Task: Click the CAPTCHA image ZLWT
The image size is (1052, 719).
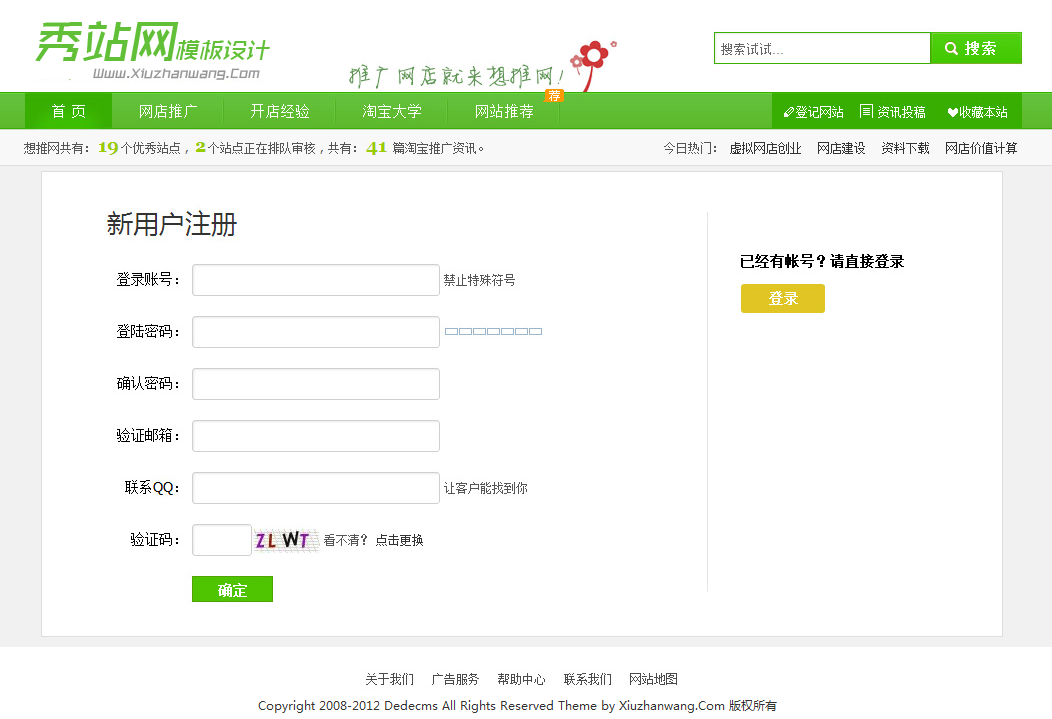Action: tap(284, 540)
